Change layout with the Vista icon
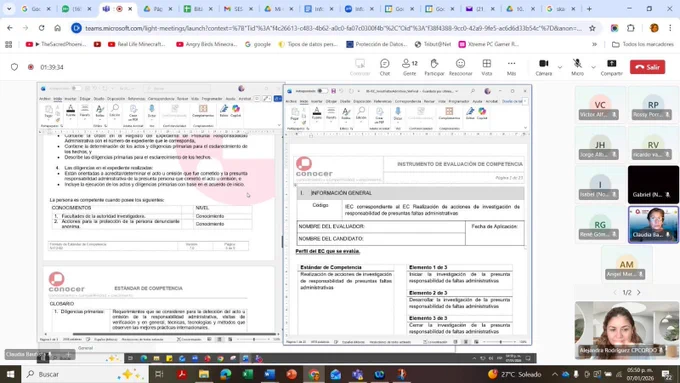The width and height of the screenshot is (680, 383). click(487, 67)
